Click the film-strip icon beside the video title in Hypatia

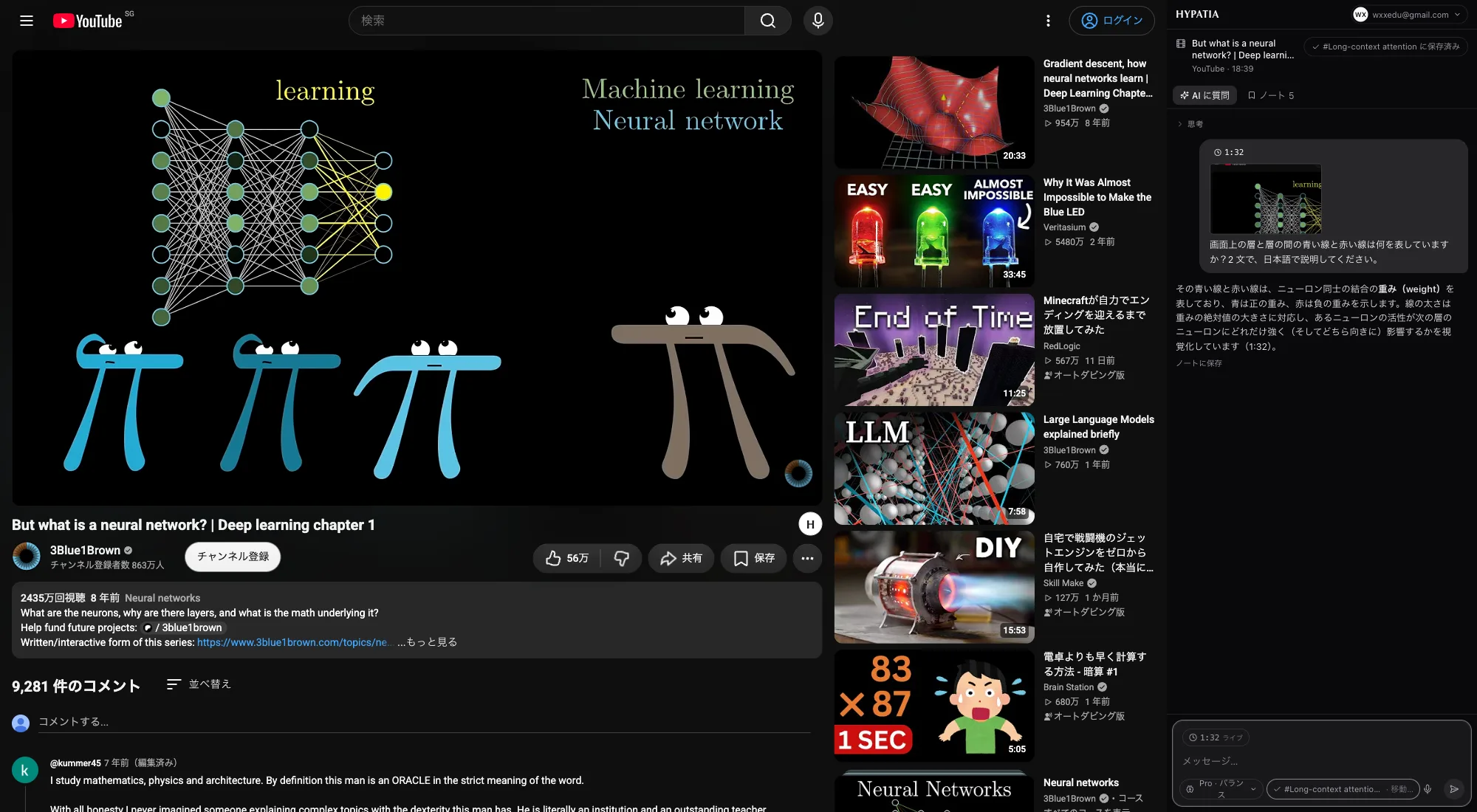(1181, 44)
